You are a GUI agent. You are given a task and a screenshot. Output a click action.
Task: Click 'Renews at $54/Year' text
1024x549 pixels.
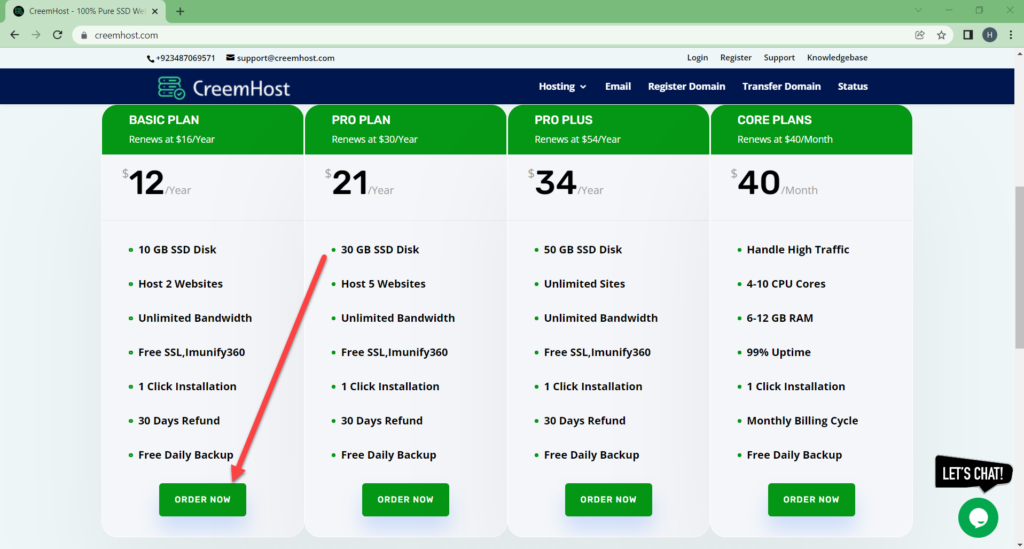pos(577,139)
